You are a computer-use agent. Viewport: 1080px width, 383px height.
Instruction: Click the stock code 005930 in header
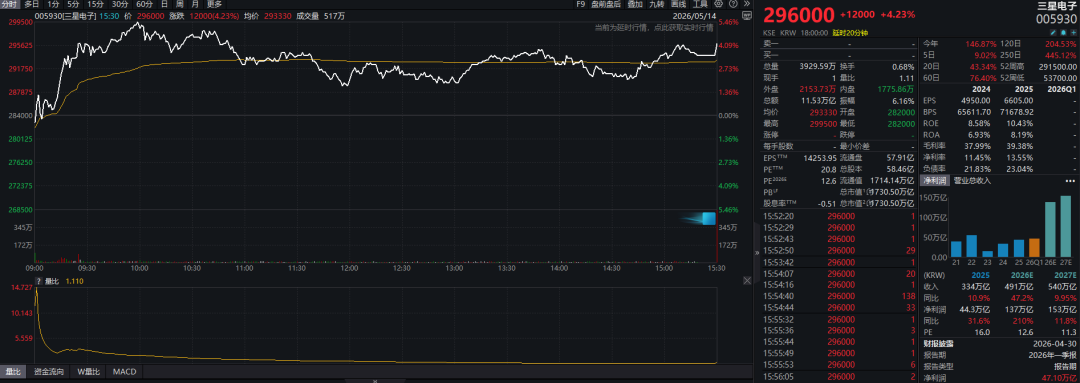tap(1057, 20)
